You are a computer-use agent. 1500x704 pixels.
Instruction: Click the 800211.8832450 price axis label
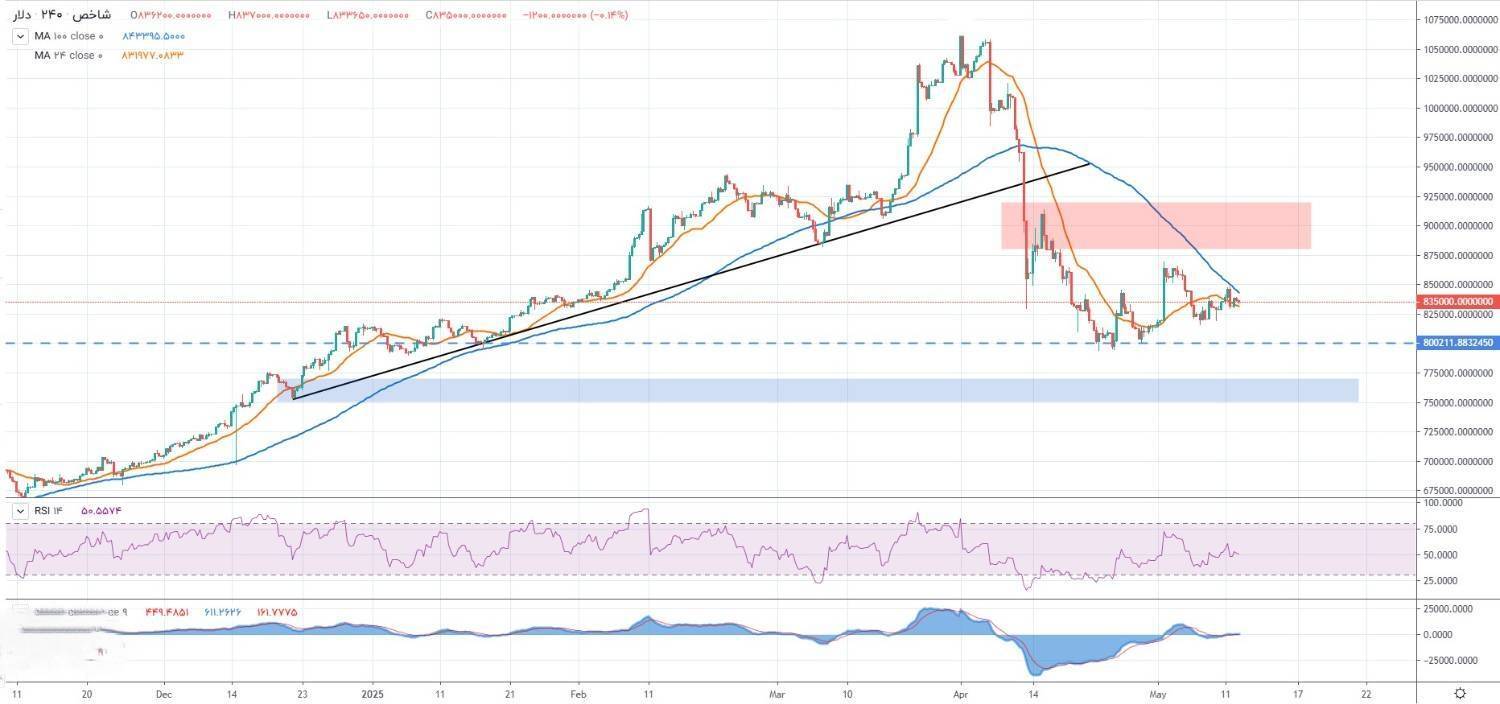[x=1457, y=343]
